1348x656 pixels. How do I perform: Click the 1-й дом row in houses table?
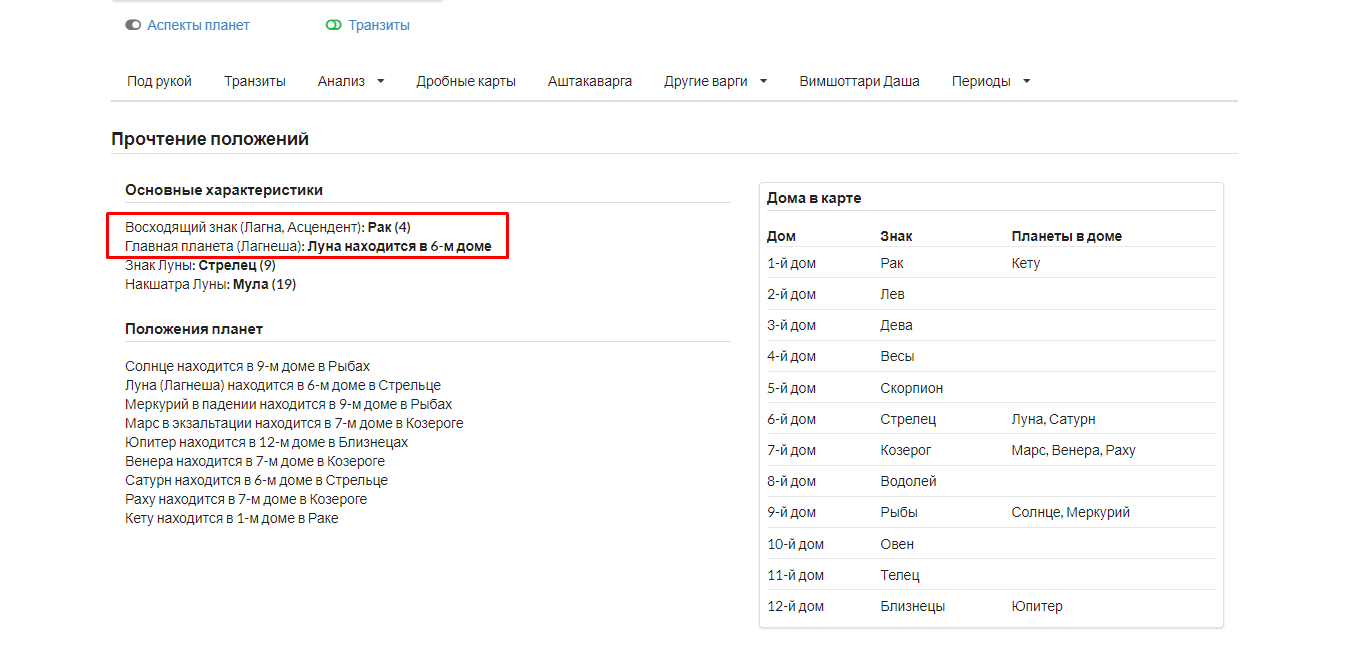pos(990,263)
